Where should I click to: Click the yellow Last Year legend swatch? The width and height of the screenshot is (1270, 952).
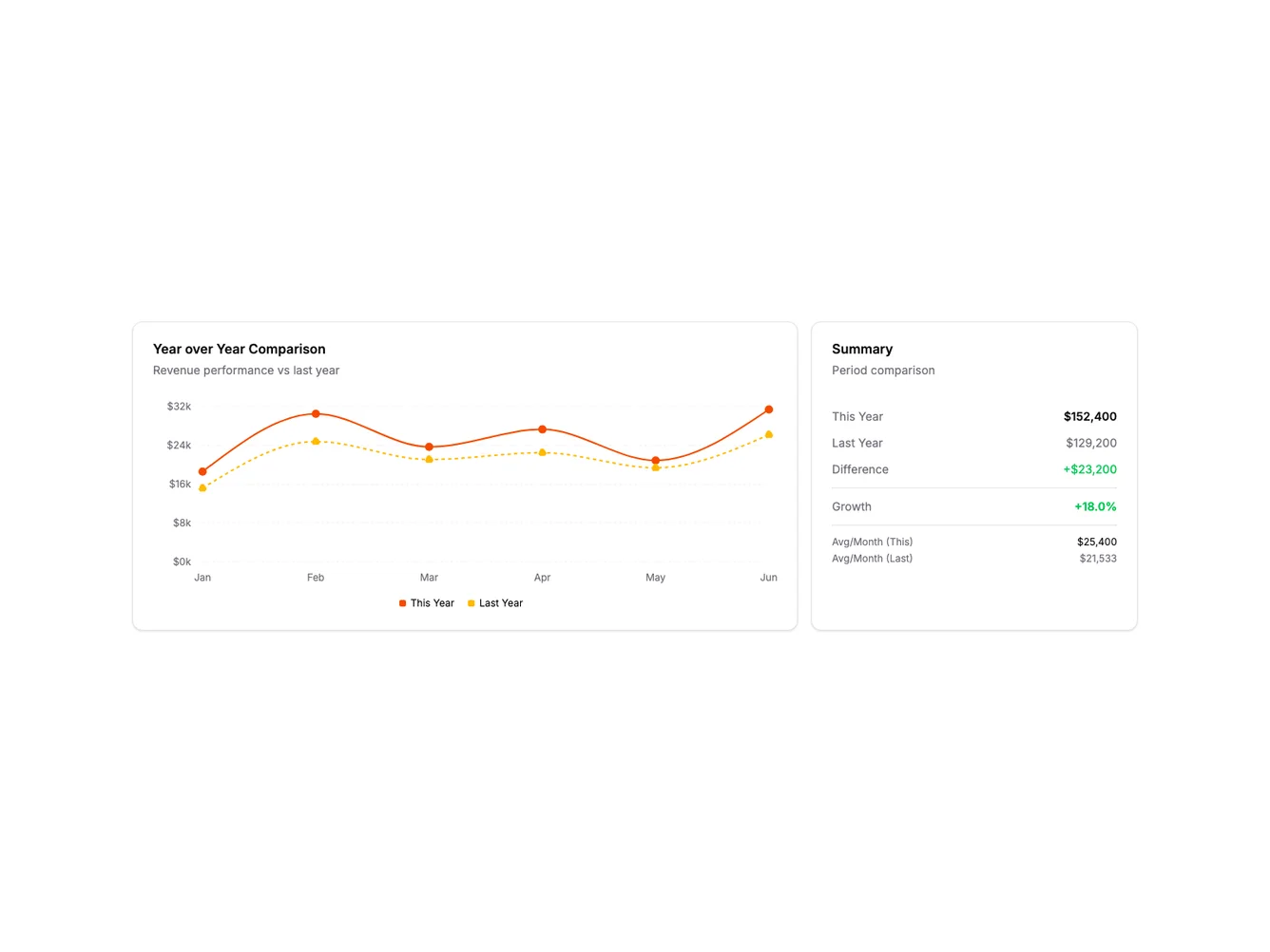click(471, 603)
